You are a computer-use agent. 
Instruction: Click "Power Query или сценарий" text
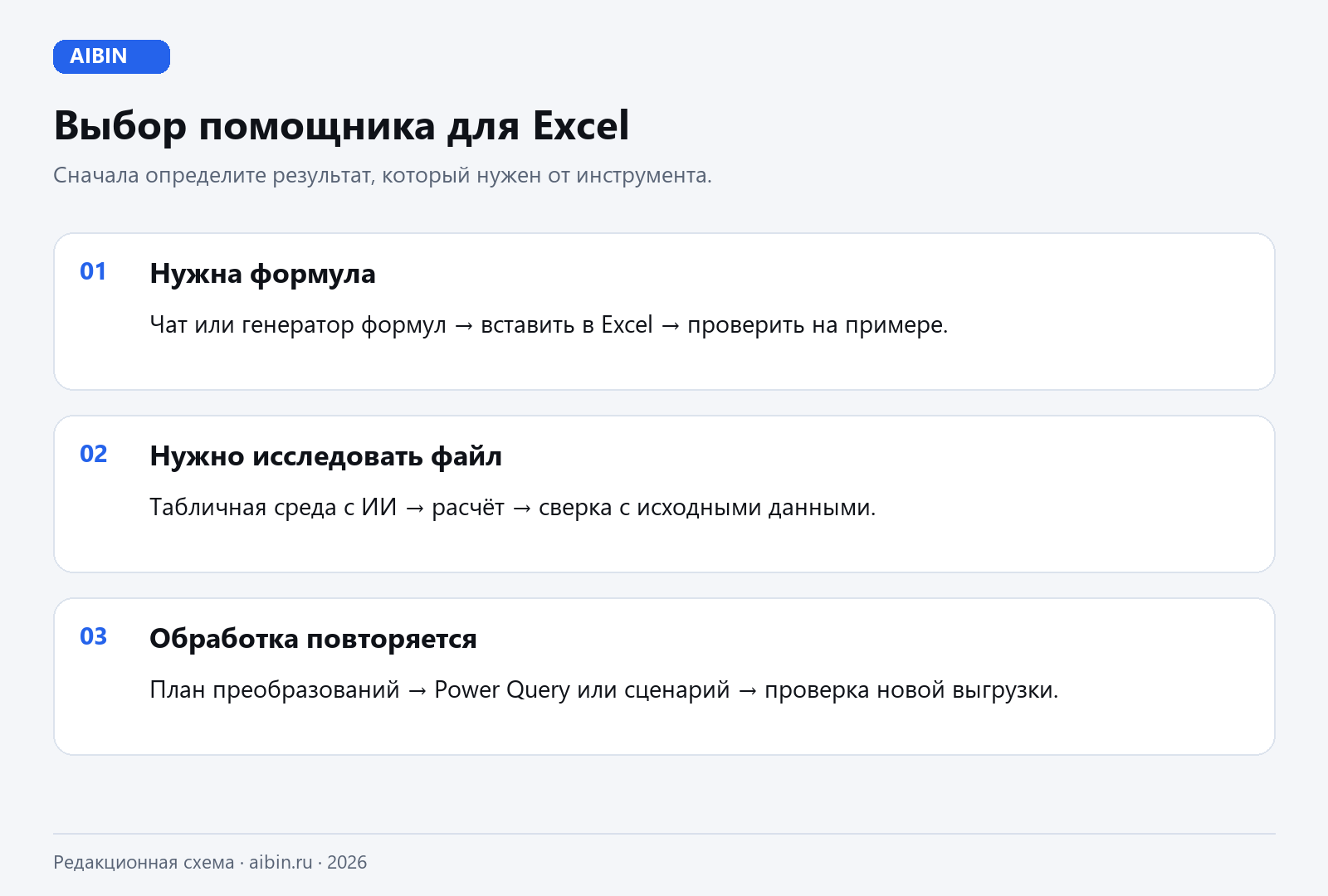click(582, 690)
